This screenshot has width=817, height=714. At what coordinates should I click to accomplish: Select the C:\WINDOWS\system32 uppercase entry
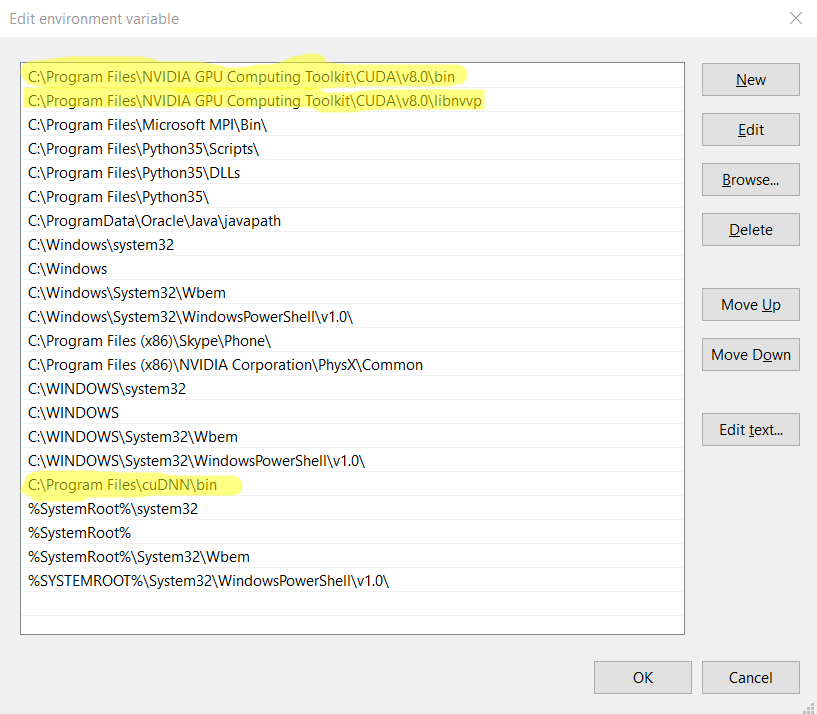coord(352,388)
